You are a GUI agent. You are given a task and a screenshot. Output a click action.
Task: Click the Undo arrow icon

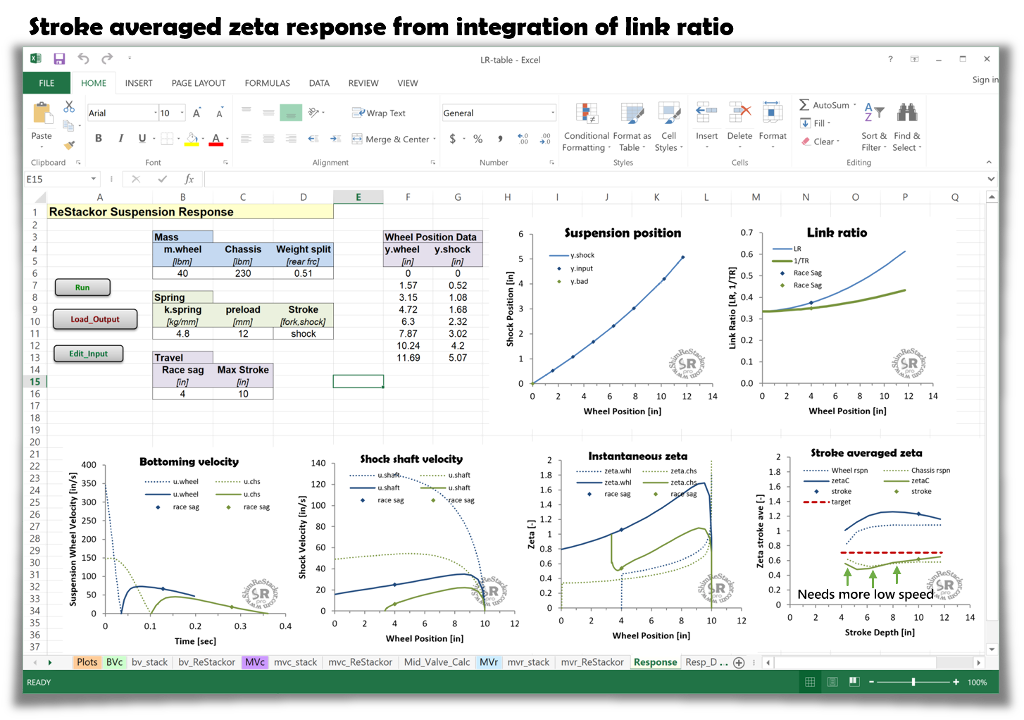pyautogui.click(x=83, y=59)
